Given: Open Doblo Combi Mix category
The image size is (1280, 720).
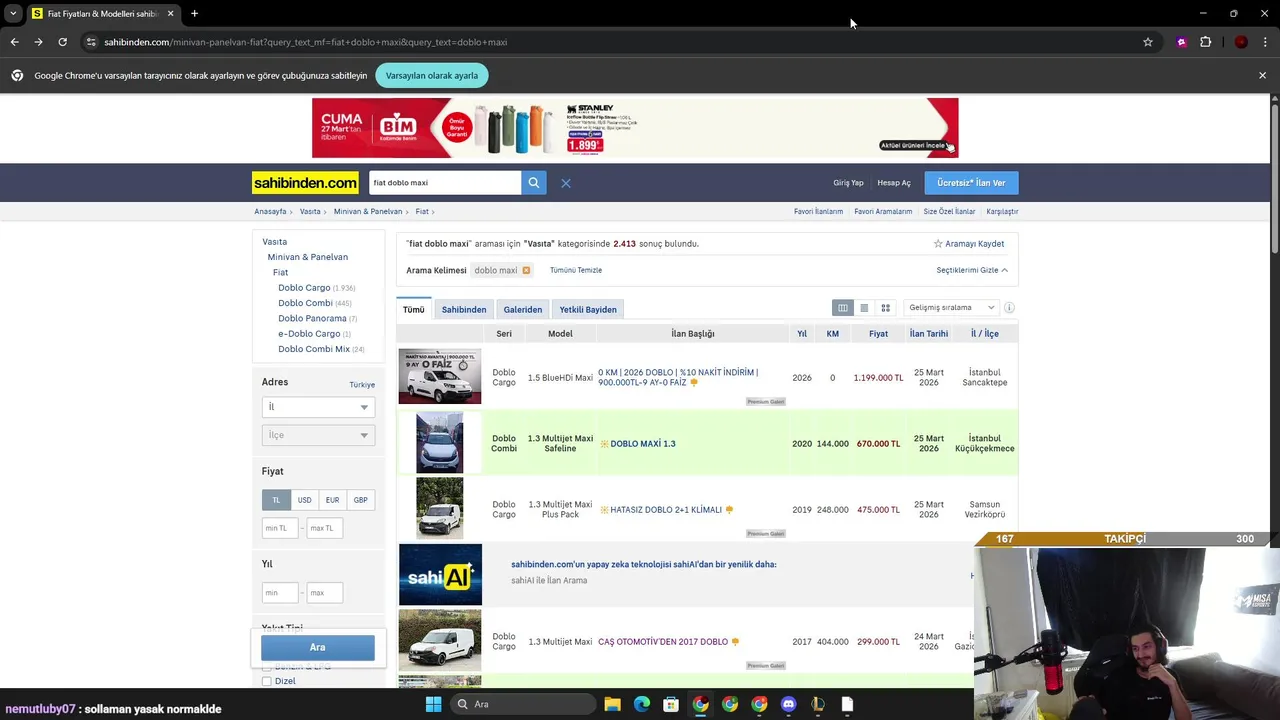Looking at the screenshot, I should tap(314, 349).
